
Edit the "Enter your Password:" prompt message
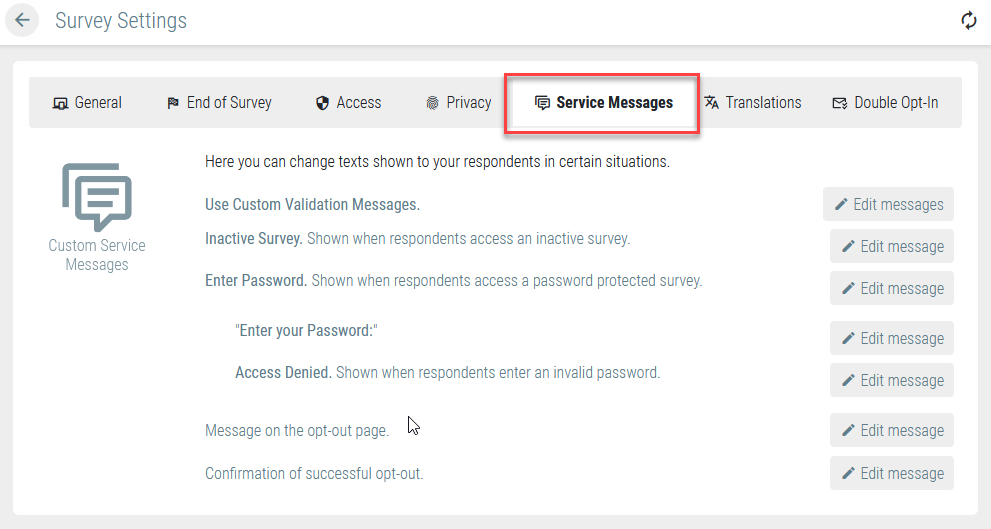click(892, 338)
